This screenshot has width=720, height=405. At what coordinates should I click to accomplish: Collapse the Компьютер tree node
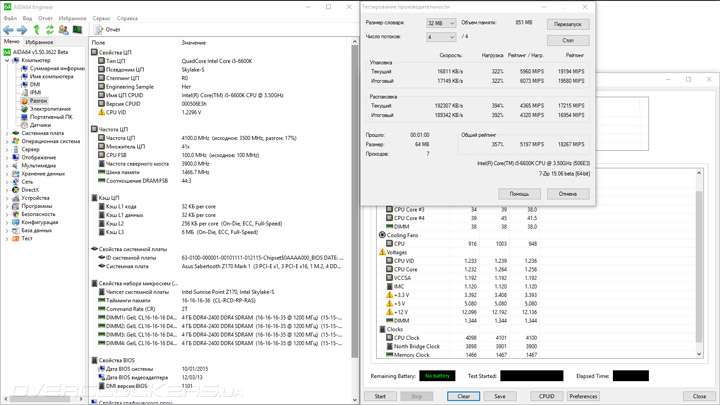click(7, 60)
